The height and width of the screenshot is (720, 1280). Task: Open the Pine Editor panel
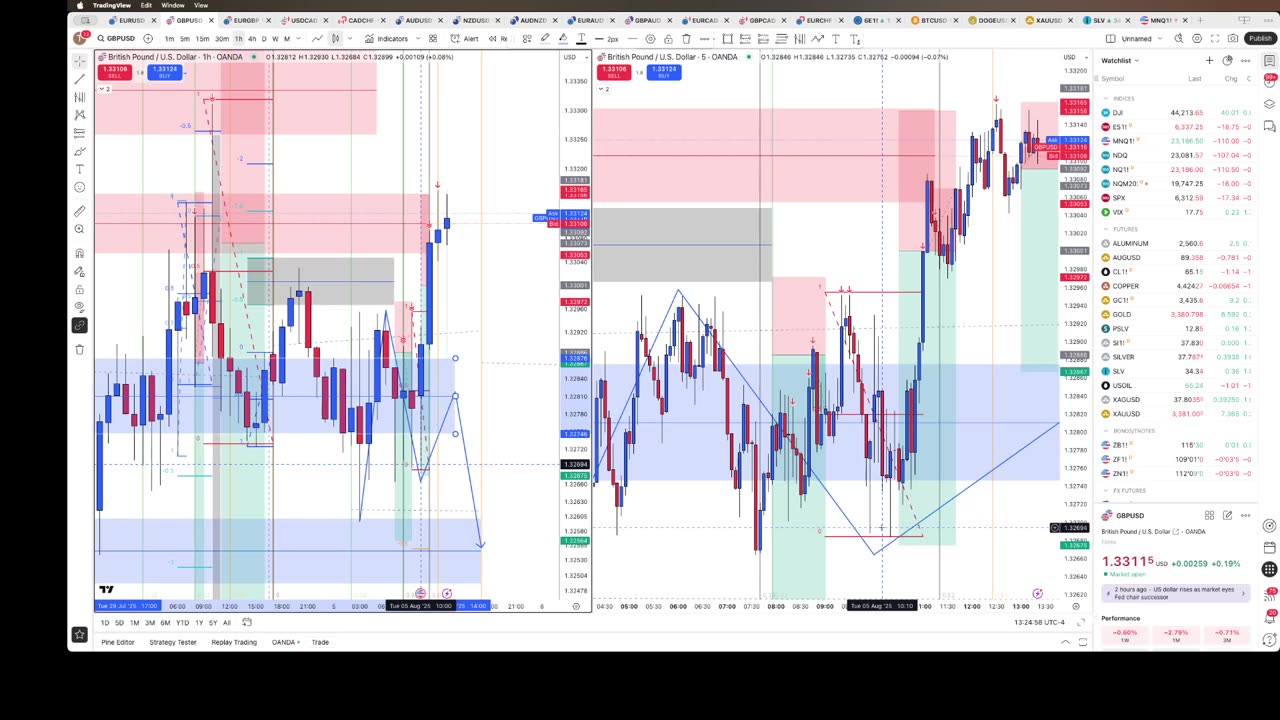(117, 642)
